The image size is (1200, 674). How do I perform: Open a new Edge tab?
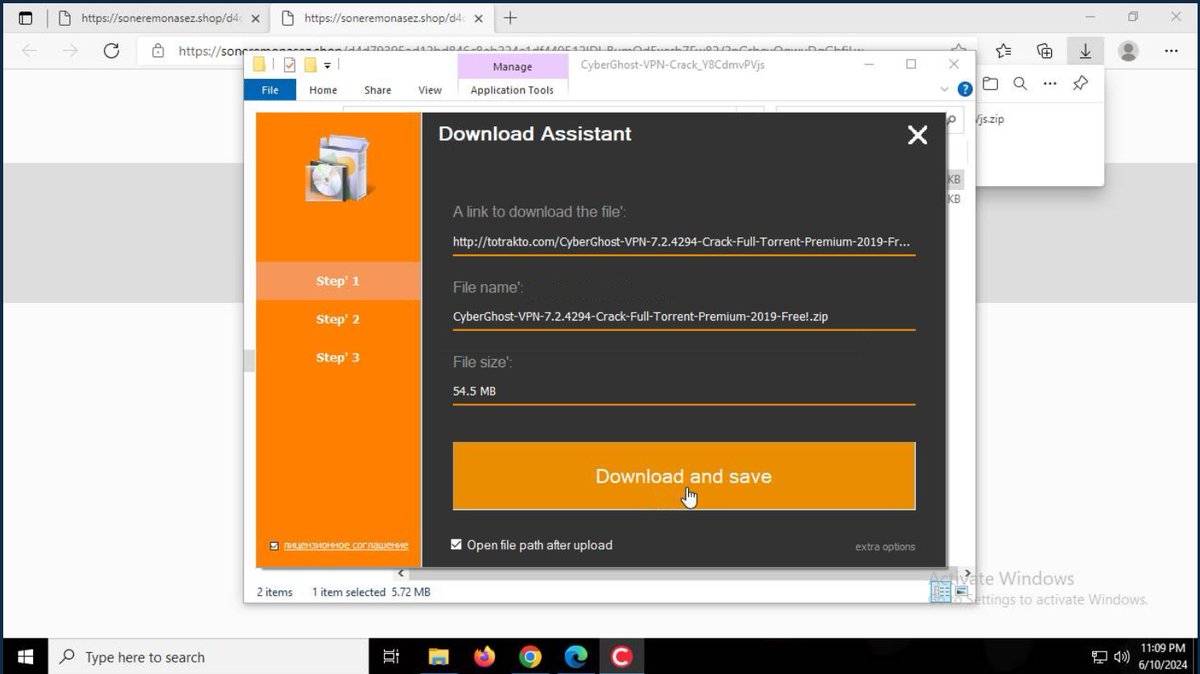coord(511,18)
